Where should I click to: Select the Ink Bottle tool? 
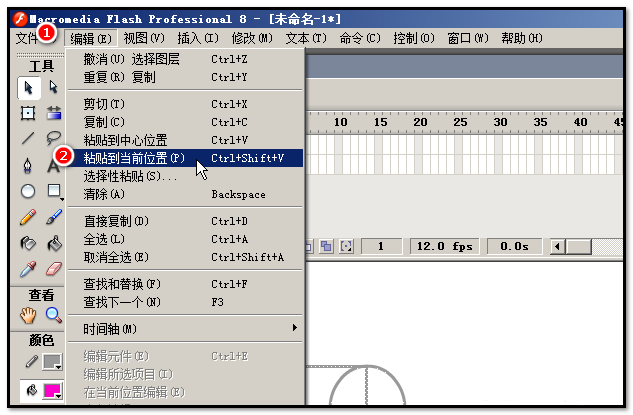(x=28, y=243)
